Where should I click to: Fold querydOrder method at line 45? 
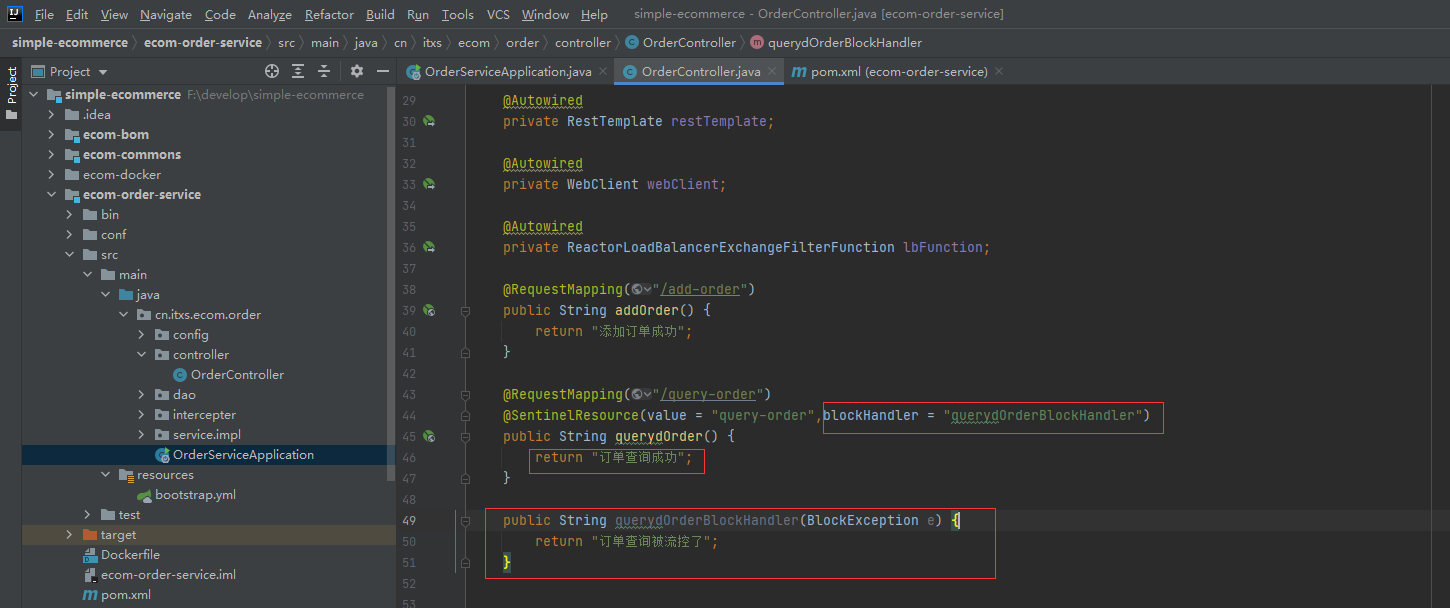coord(465,436)
